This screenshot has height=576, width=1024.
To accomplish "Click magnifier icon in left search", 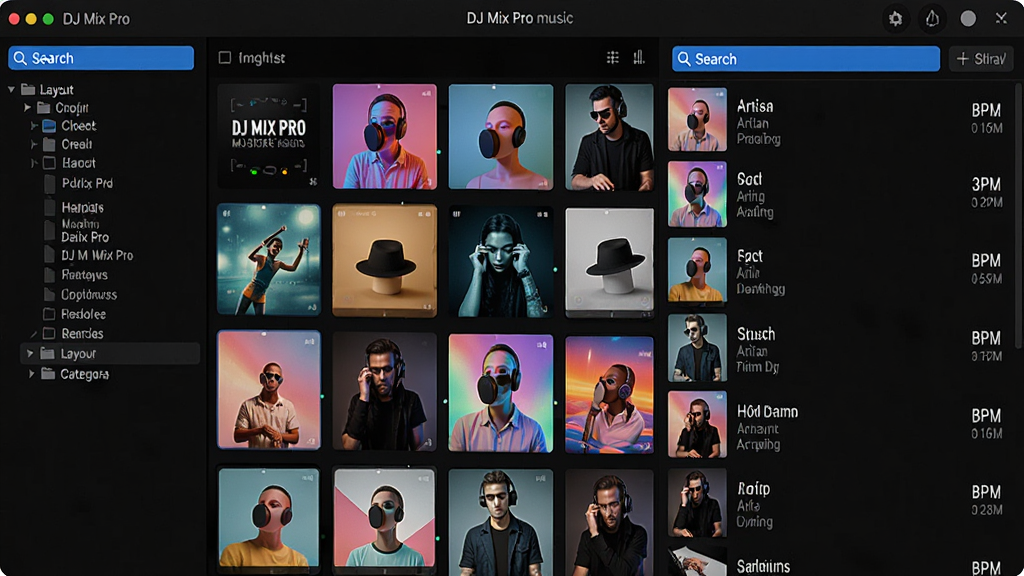I will coord(20,58).
